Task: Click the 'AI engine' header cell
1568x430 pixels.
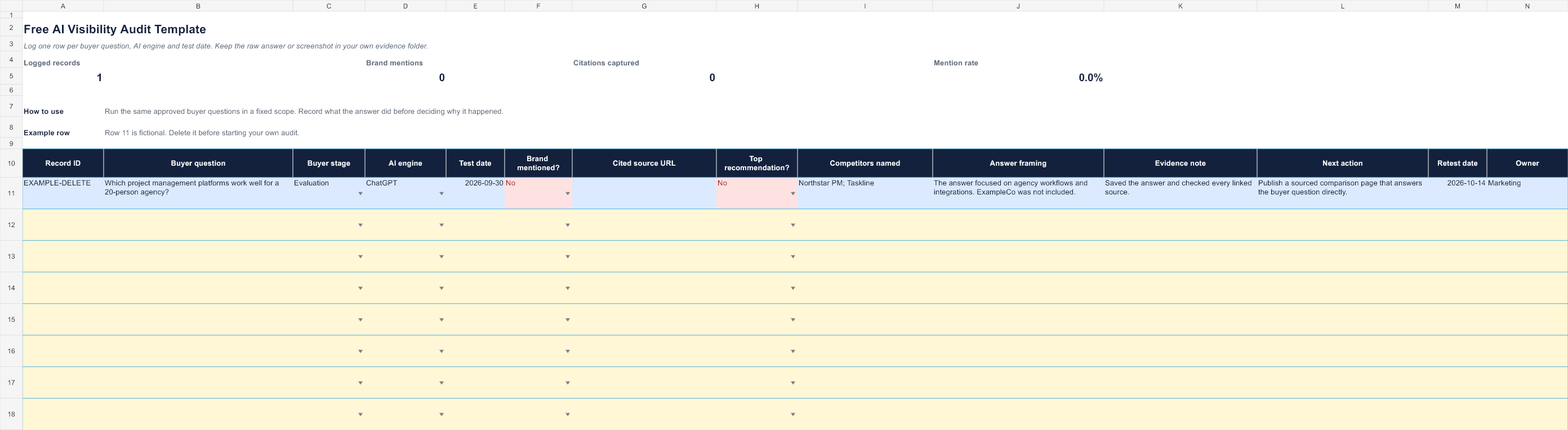Action: [406, 163]
